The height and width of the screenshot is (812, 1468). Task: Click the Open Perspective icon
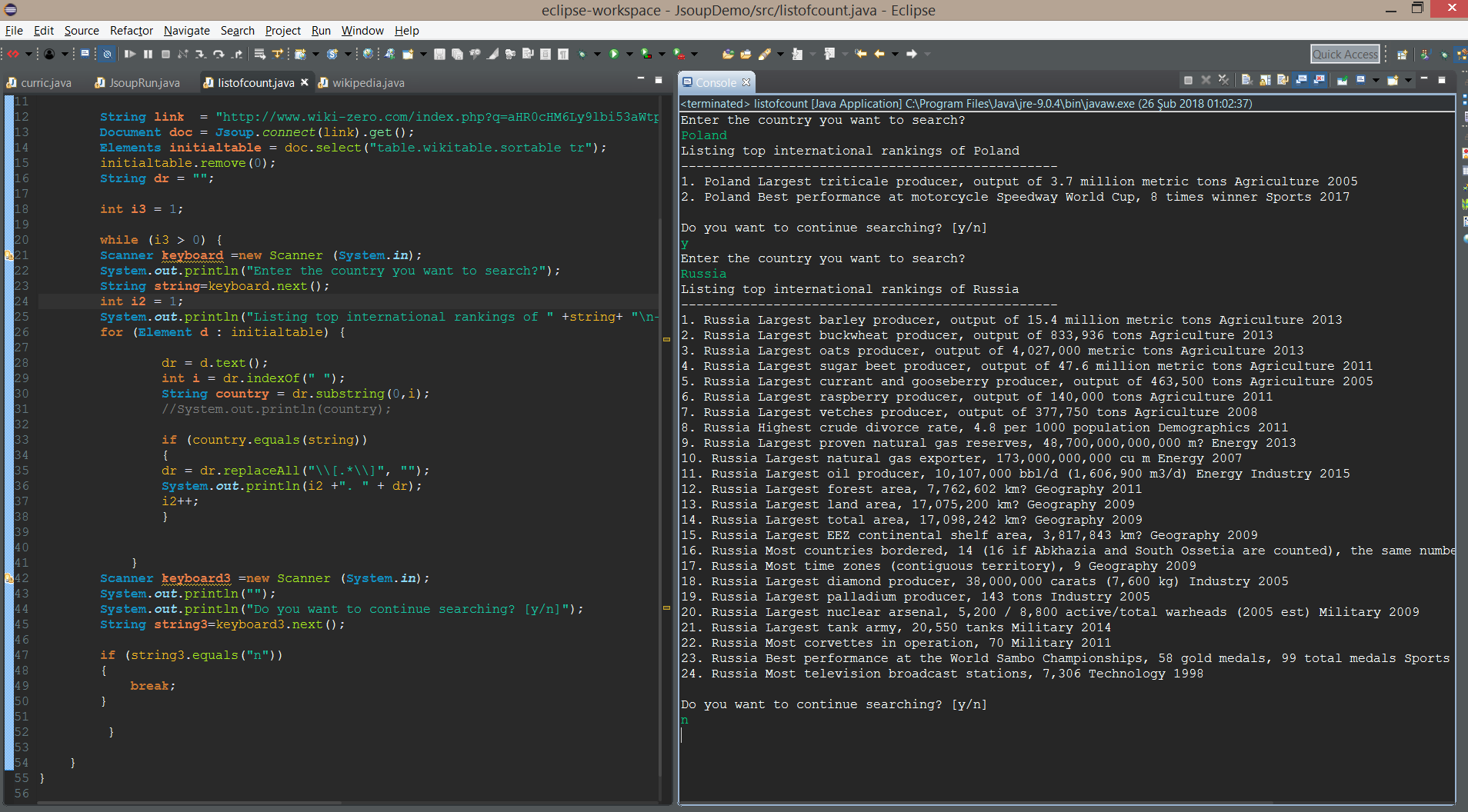(1402, 54)
